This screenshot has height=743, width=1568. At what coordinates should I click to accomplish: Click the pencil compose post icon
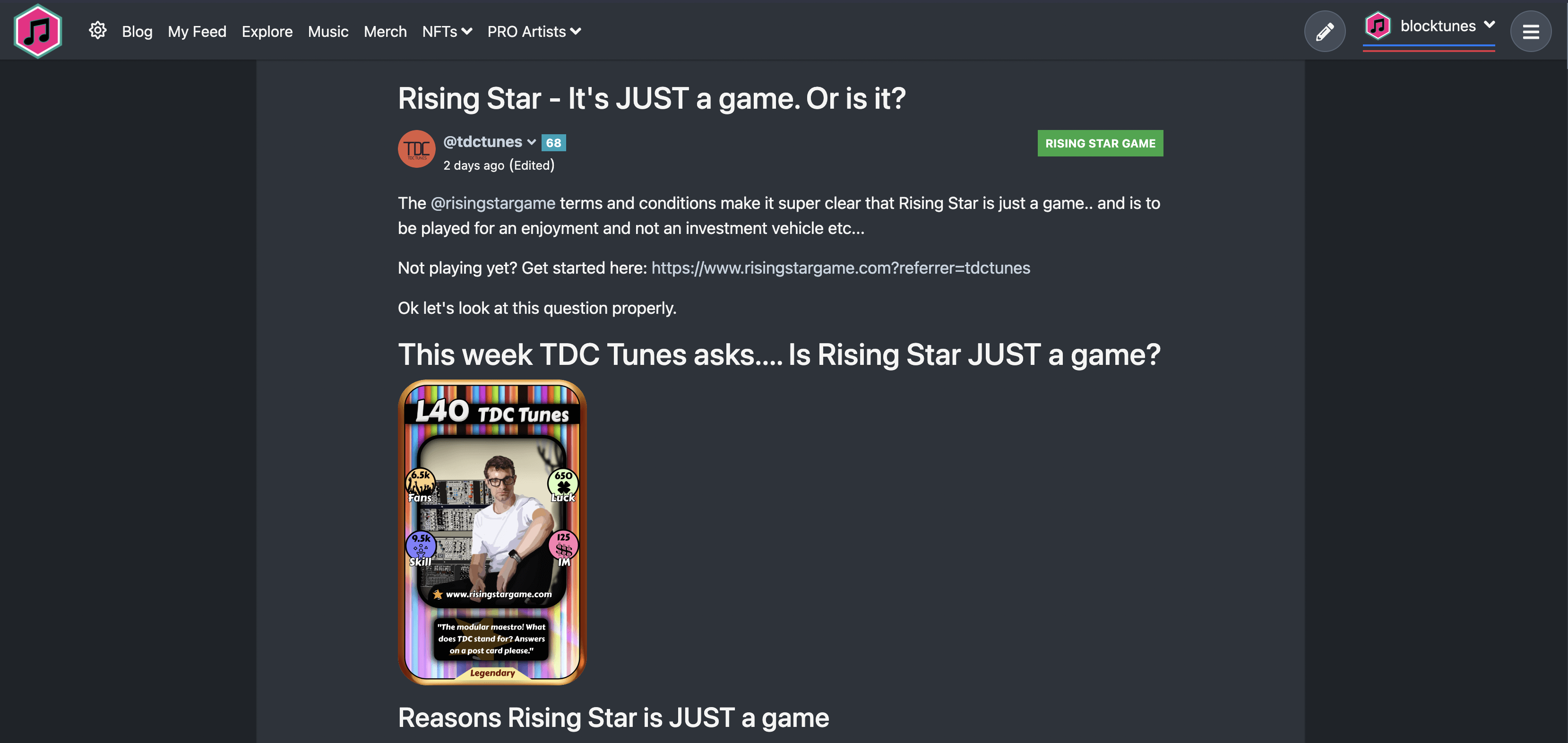click(1325, 31)
